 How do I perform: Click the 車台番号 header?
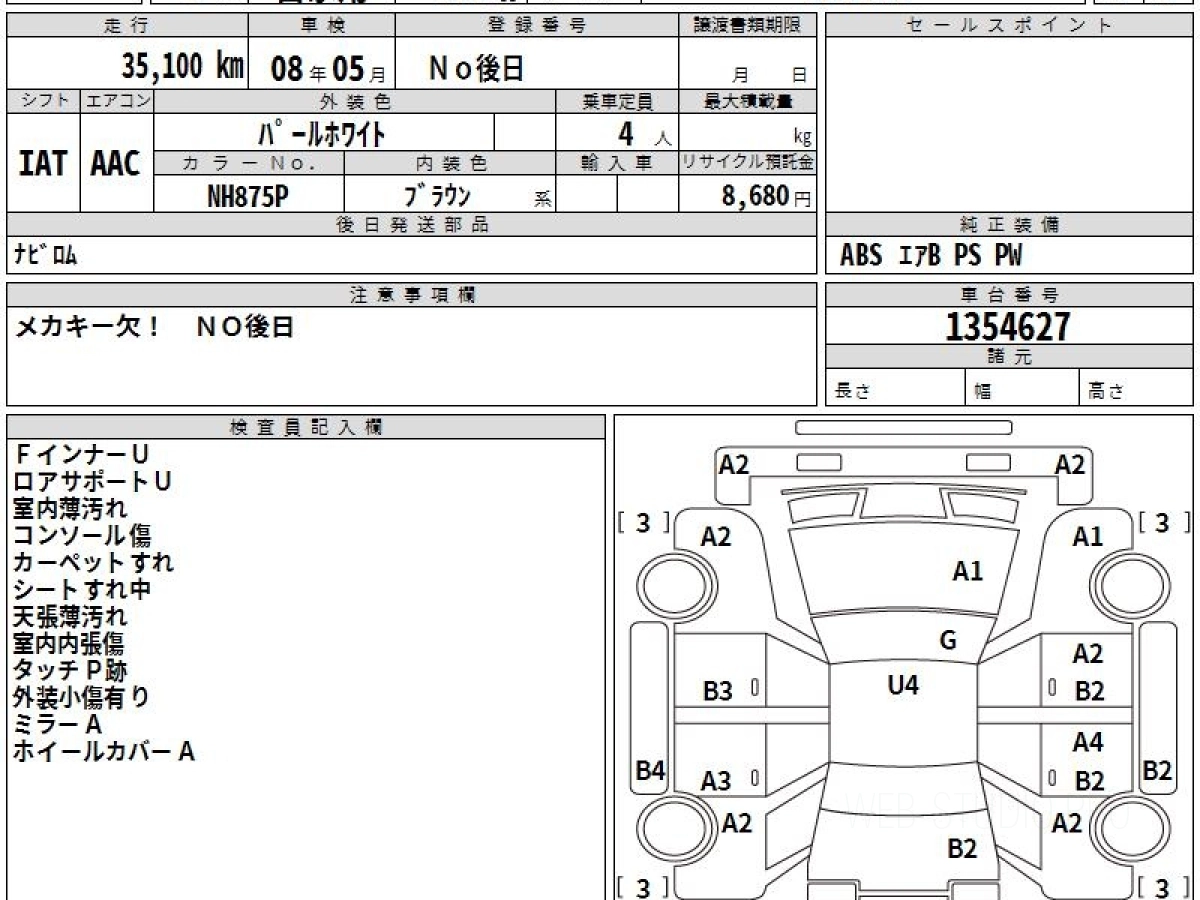[1009, 295]
